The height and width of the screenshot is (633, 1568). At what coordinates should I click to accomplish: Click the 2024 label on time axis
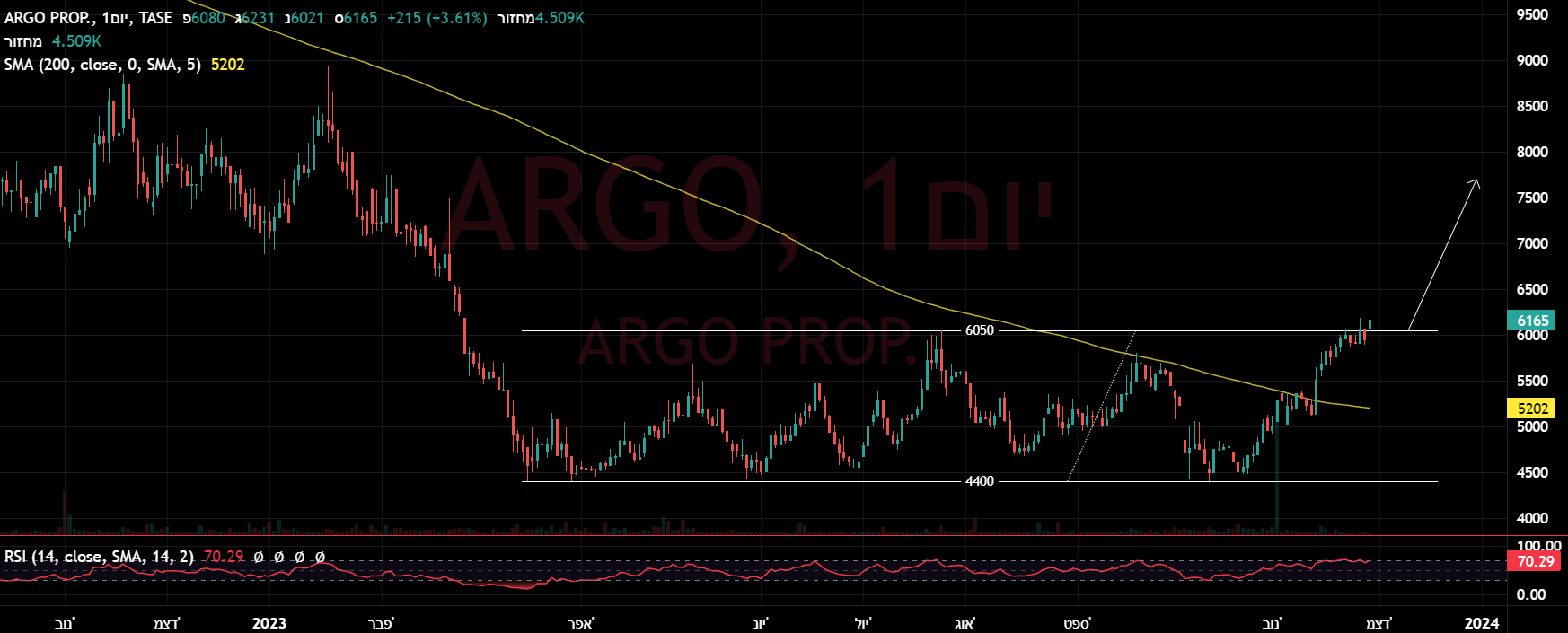[x=1482, y=623]
